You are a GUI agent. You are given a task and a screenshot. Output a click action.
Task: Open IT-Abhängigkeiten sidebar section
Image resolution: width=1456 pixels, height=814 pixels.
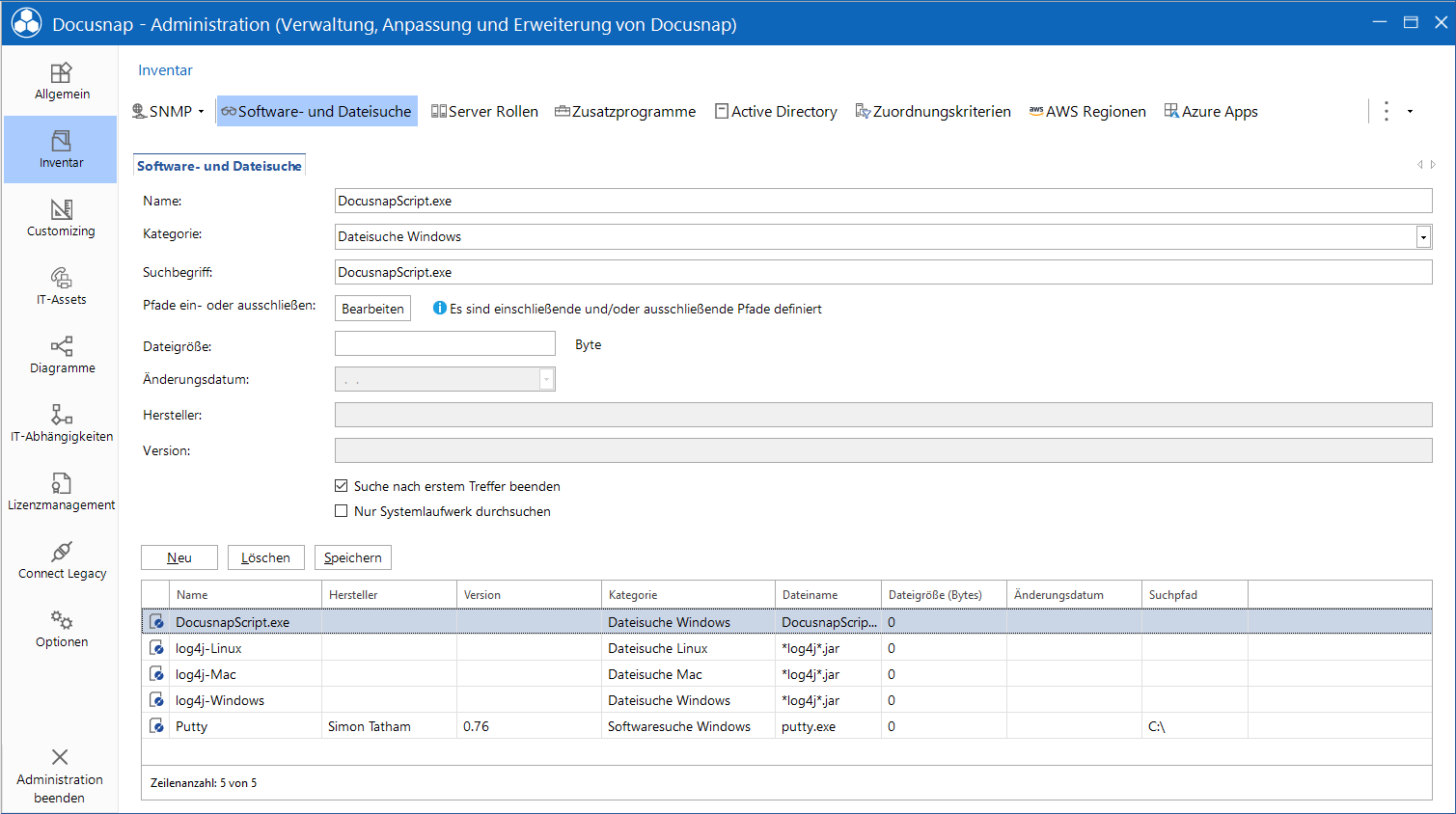61,423
